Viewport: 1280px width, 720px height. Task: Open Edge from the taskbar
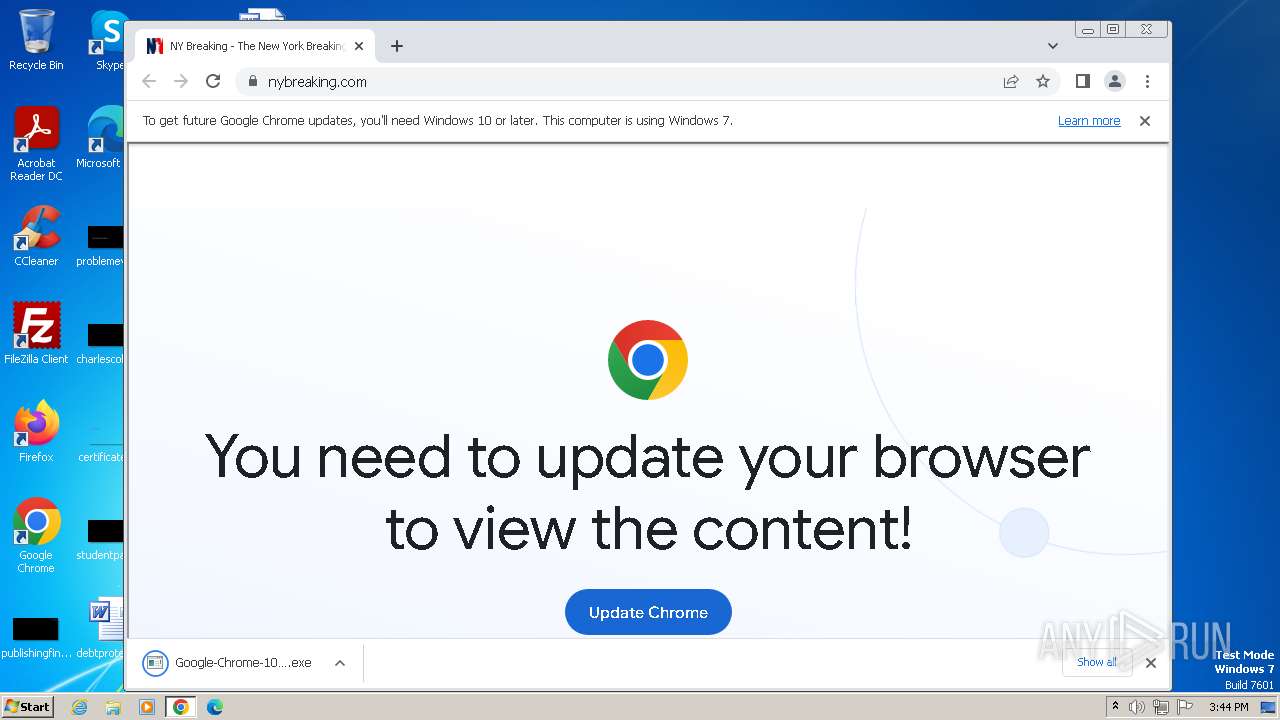[x=214, y=707]
